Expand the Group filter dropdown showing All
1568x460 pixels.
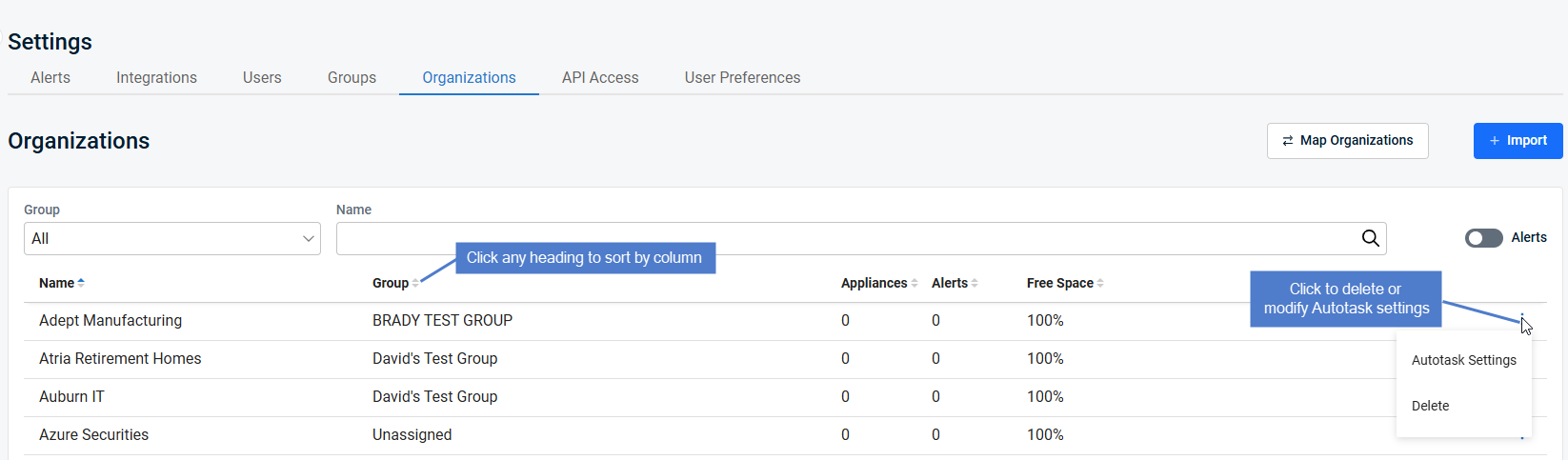pyautogui.click(x=172, y=238)
